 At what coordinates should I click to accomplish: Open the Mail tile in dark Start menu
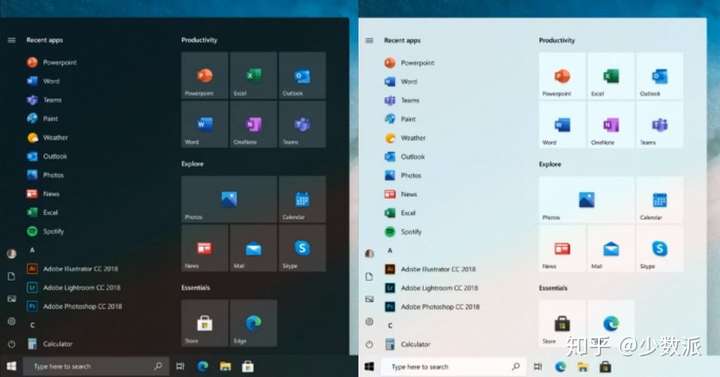pyautogui.click(x=253, y=248)
